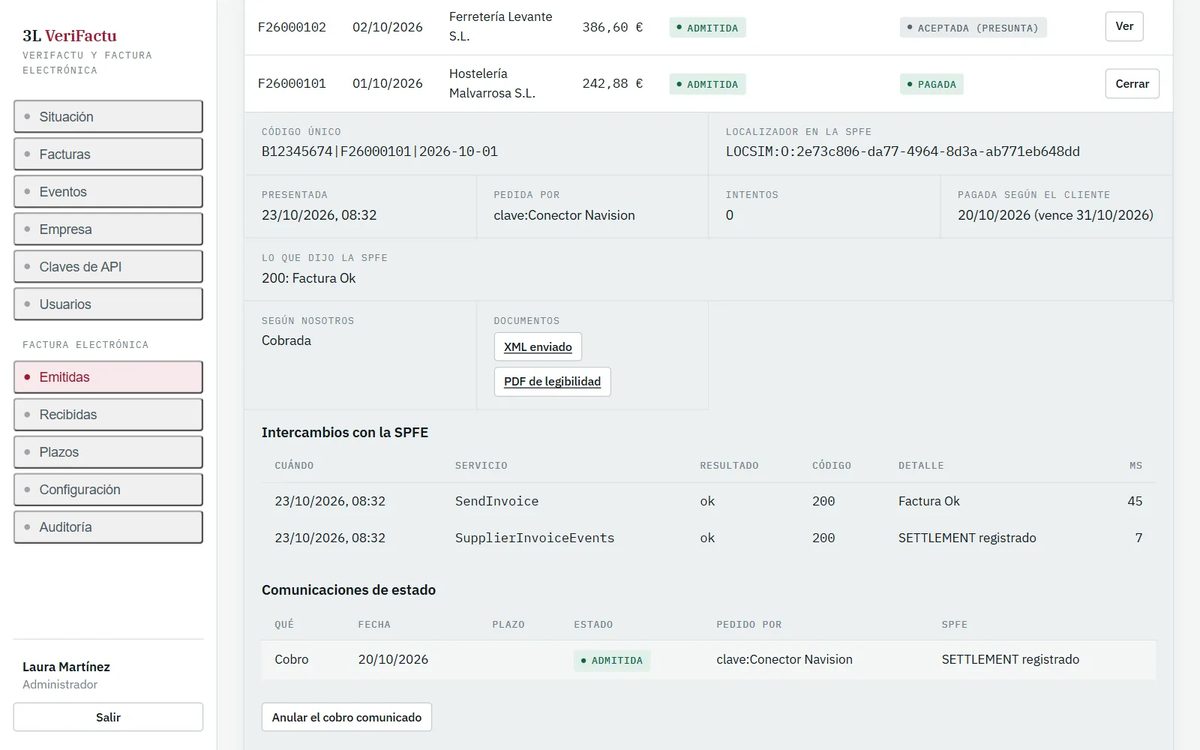Click 'Factura Ok' detail in SendInvoice row
This screenshot has height=750, width=1200.
pos(929,501)
